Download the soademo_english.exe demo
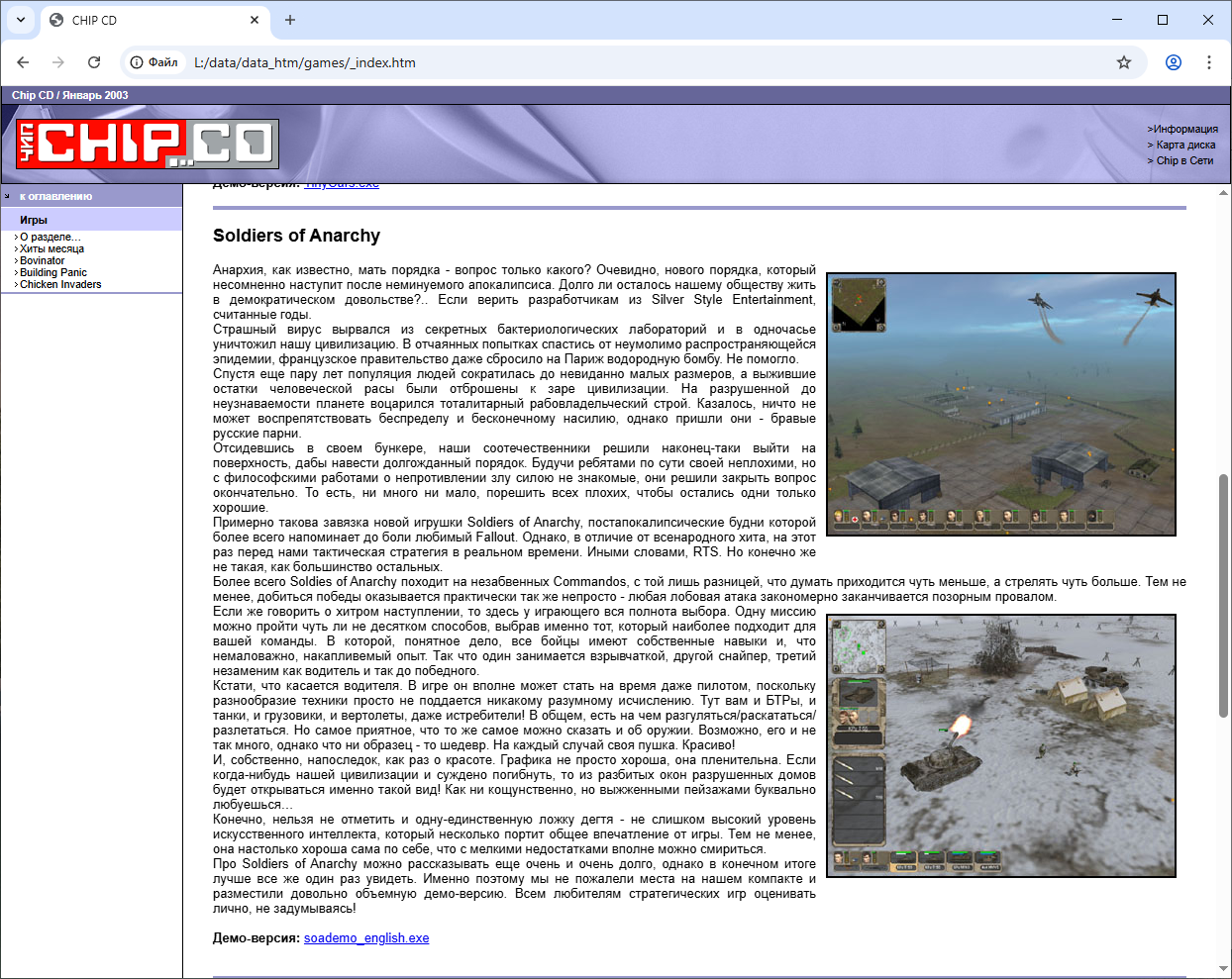The height and width of the screenshot is (979, 1232). click(x=366, y=938)
